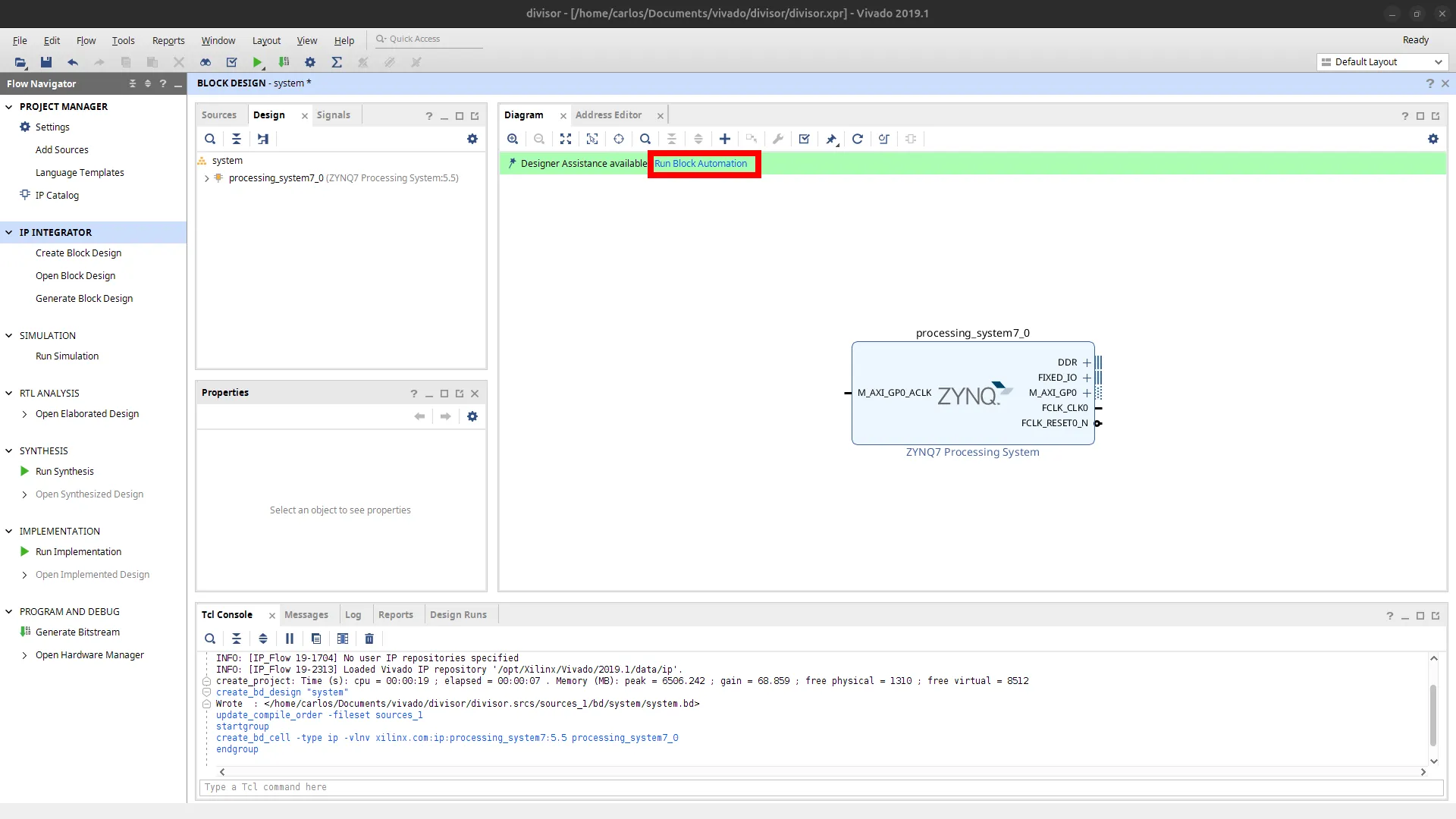Click Run Block Automation link
Viewport: 1456px width, 819px height.
pyautogui.click(x=701, y=164)
